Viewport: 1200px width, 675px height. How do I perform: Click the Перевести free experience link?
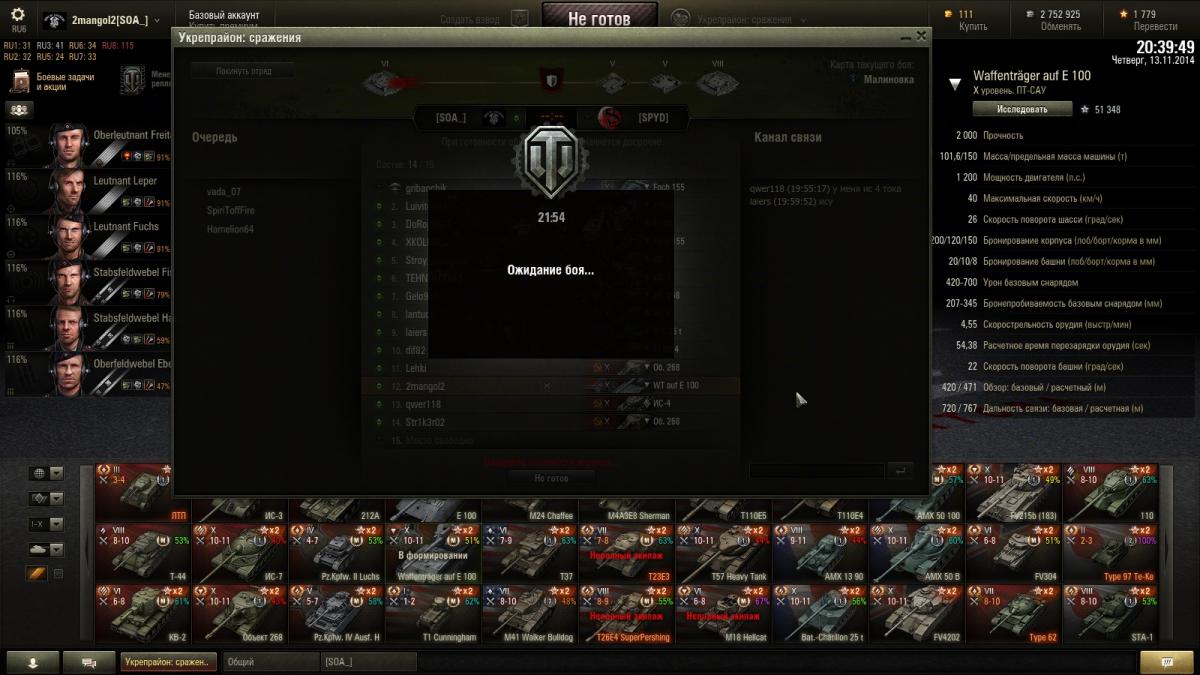point(1154,27)
